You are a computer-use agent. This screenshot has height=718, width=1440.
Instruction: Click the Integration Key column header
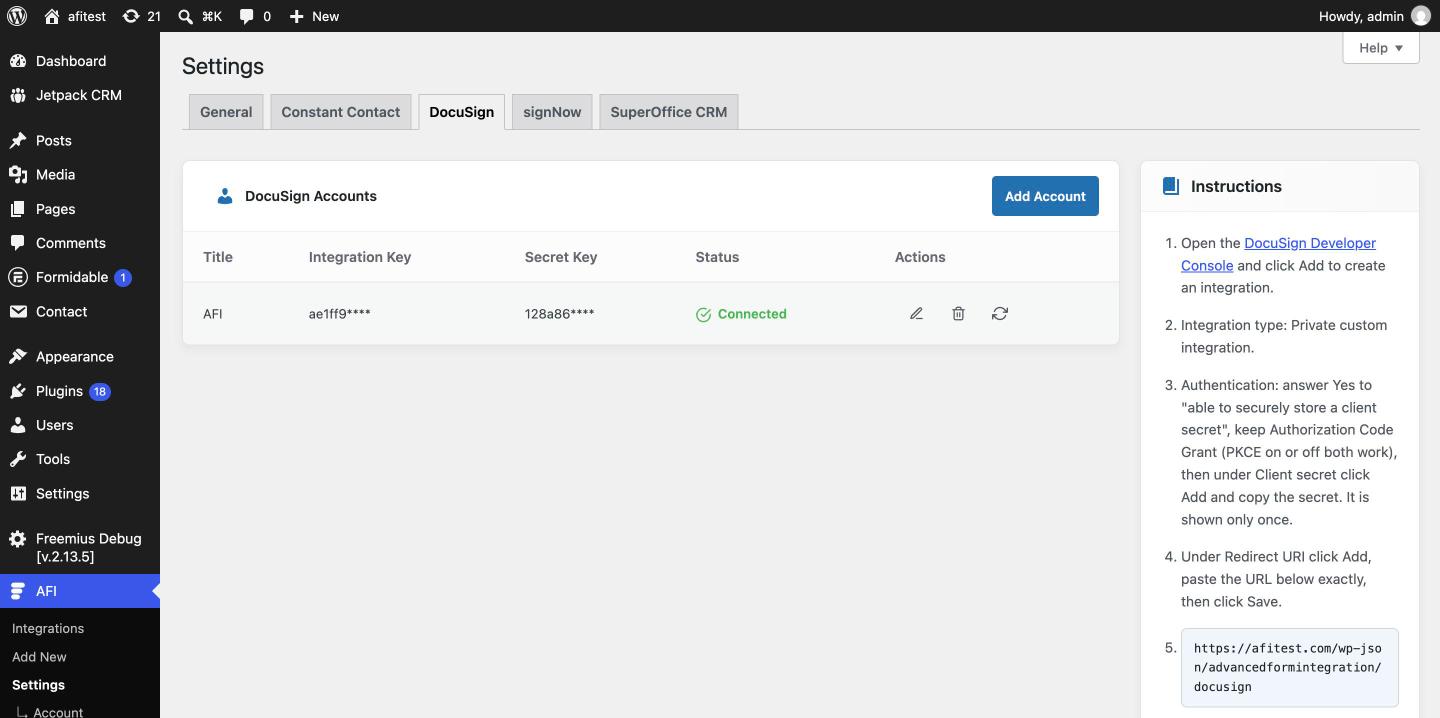pyautogui.click(x=360, y=257)
